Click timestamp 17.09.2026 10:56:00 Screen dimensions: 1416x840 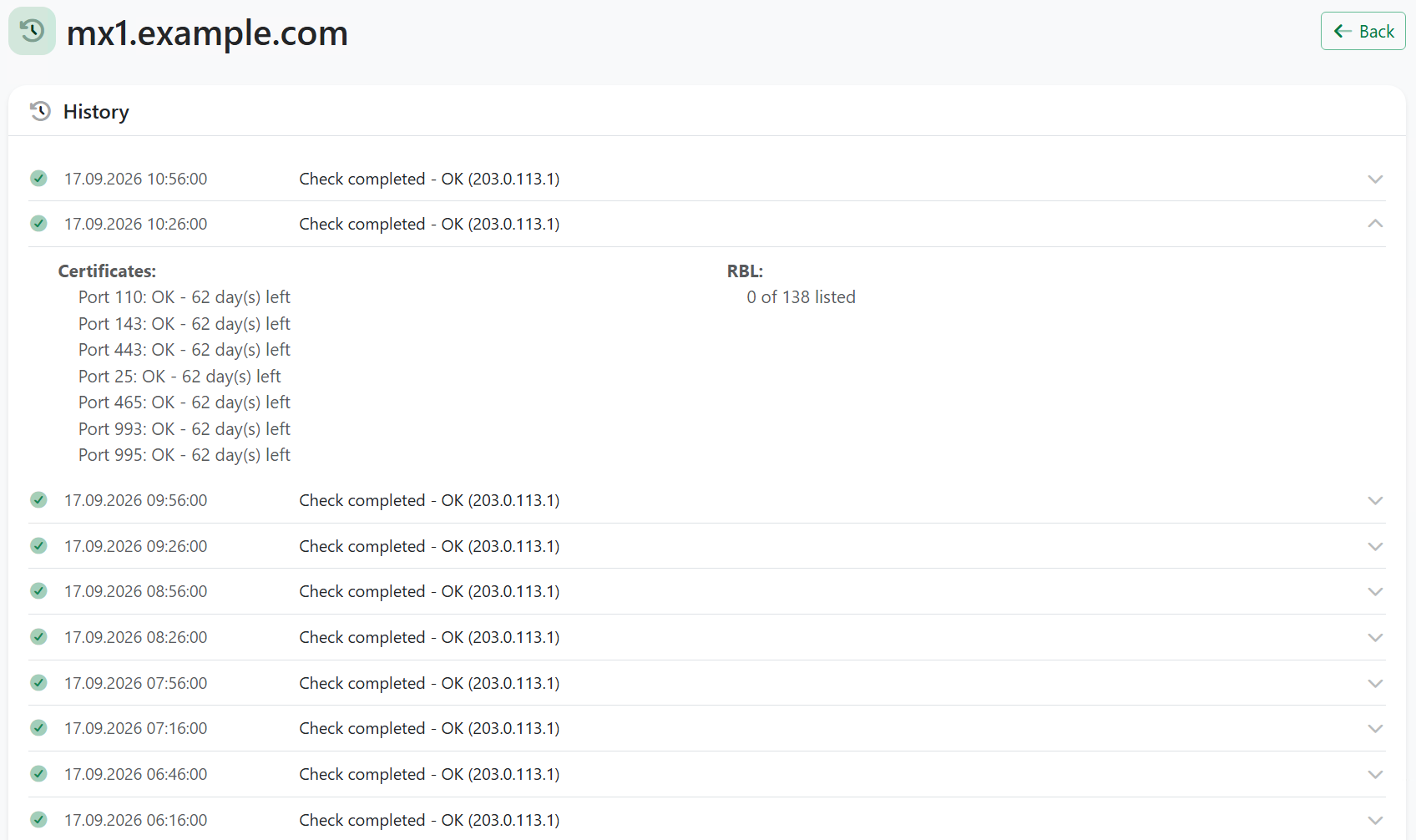point(135,179)
